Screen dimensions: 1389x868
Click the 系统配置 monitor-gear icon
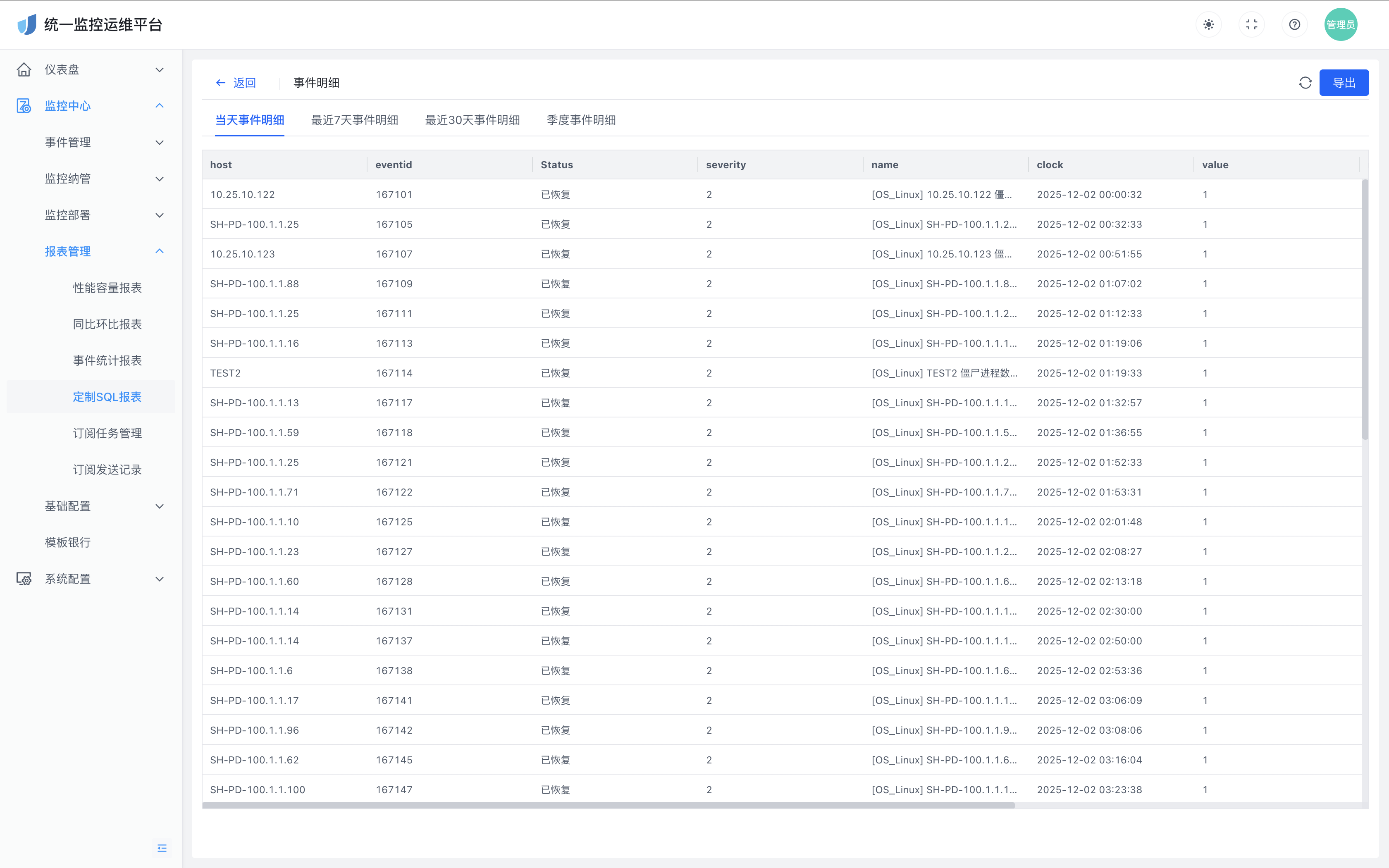coord(24,579)
